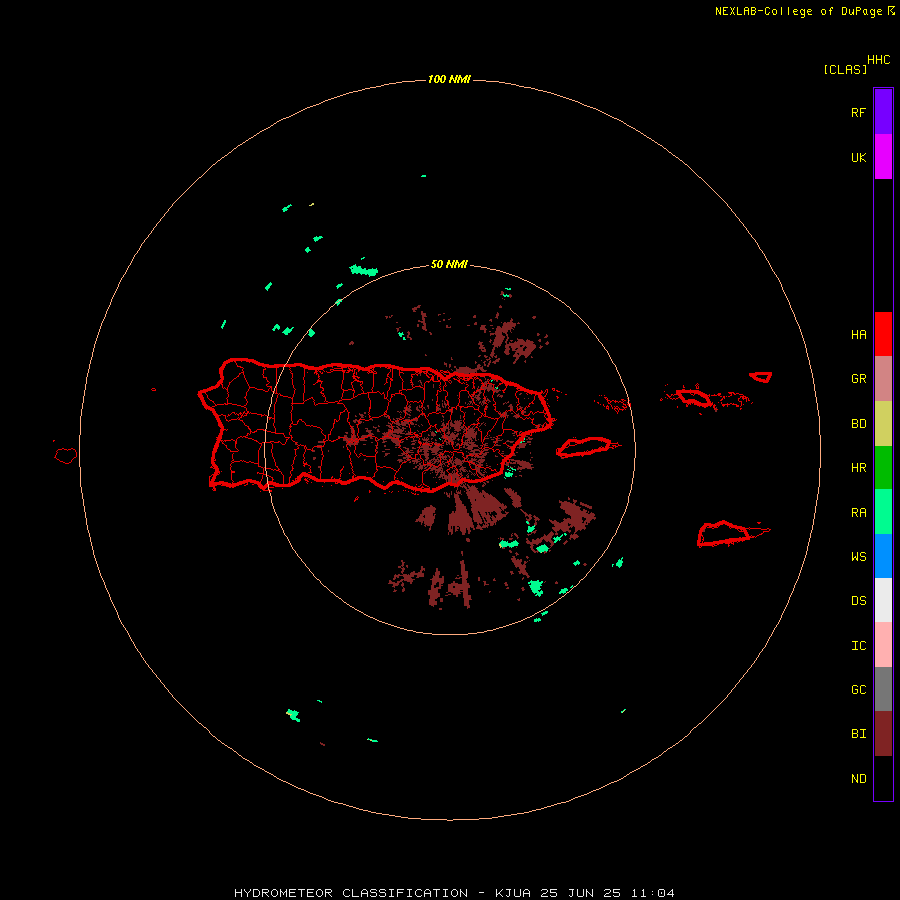Click the 'IC' legend label
This screenshot has height=900, width=900.
click(x=858, y=646)
